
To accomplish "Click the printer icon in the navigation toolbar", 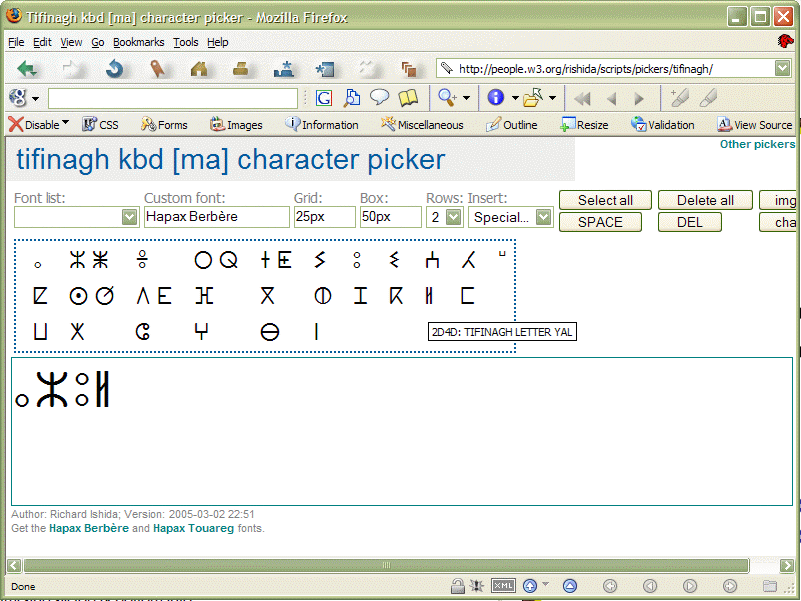I will click(x=241, y=69).
